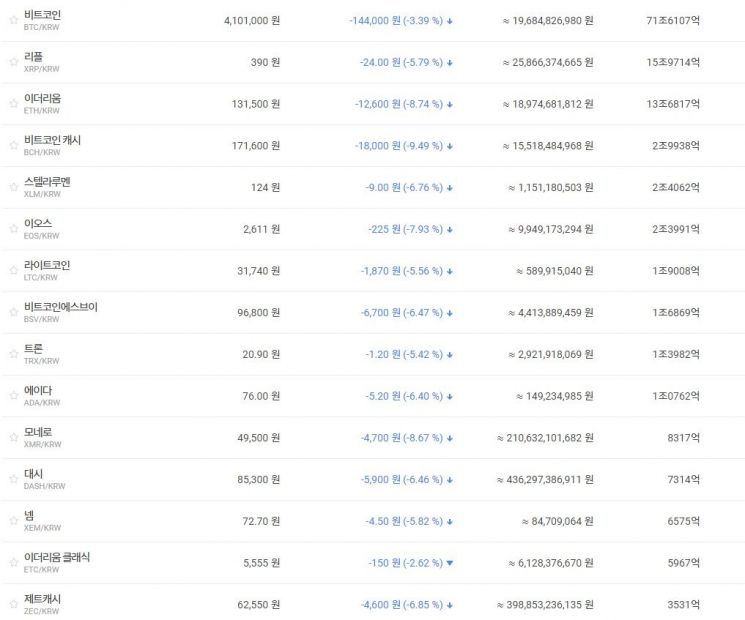Viewport: 745px width, 620px height.
Task: Click the ≈ 19,684,826,980 원 volume value
Action: (548, 20)
